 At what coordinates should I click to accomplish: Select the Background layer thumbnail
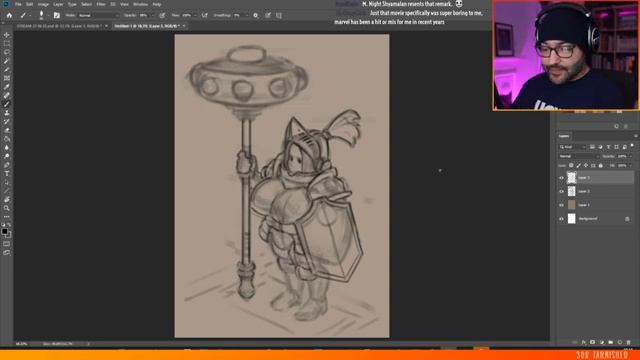point(571,219)
